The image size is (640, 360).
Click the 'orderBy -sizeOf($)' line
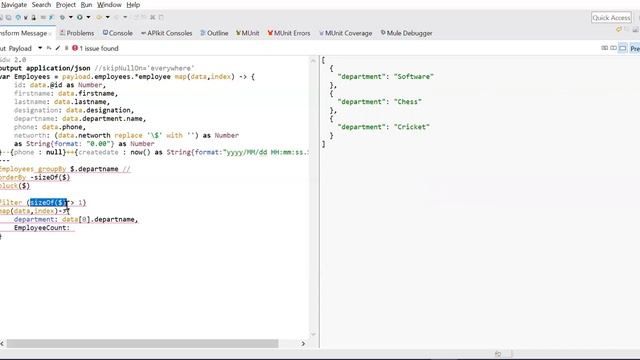pos(35,178)
